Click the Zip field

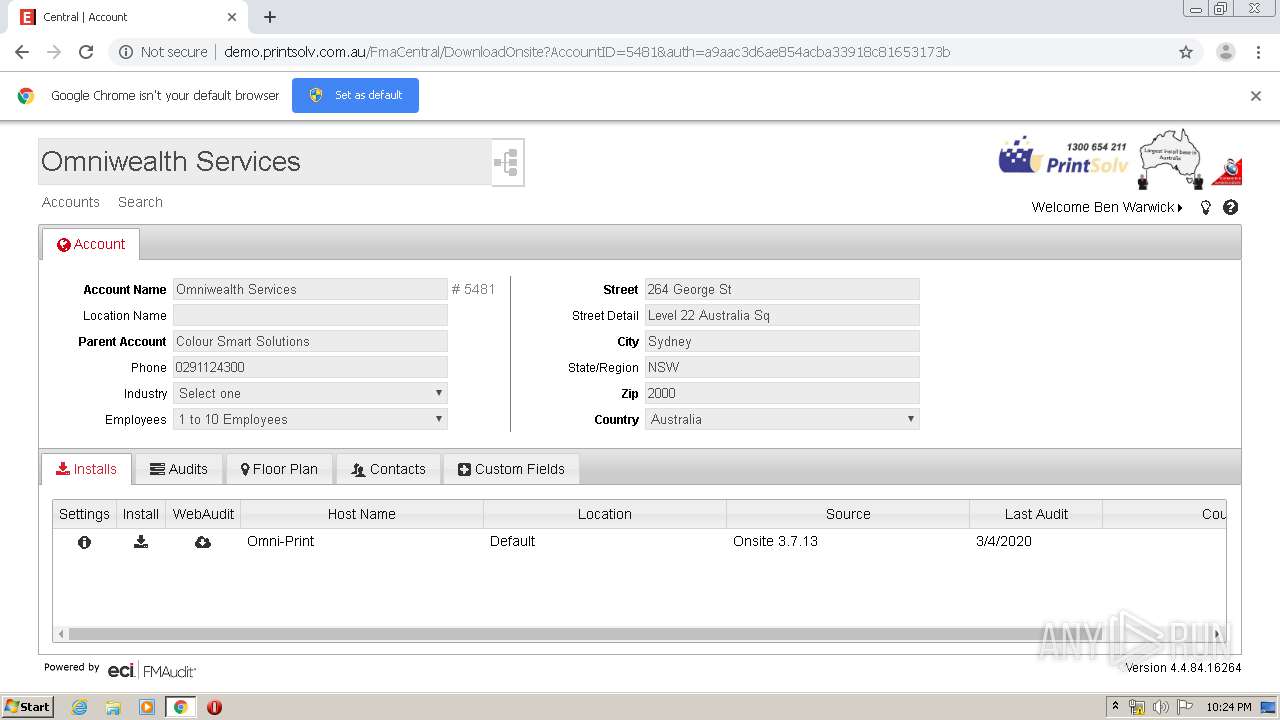click(782, 394)
